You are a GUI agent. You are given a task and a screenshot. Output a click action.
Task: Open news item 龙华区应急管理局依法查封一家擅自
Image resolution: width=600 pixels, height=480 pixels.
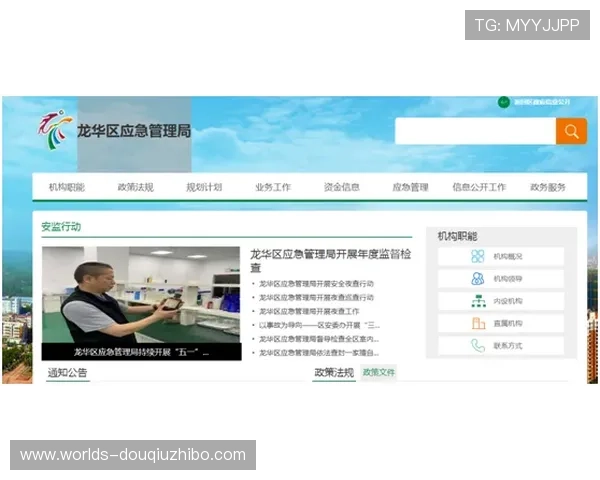click(319, 353)
